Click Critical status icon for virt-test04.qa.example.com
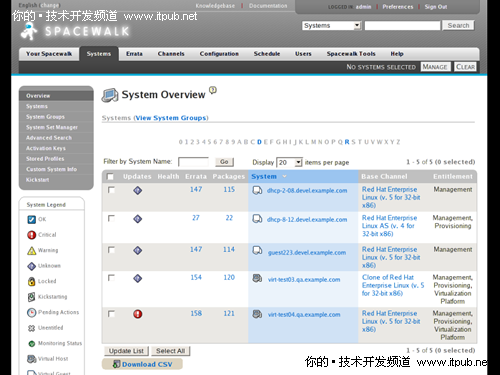The width and height of the screenshot is (500, 375). click(x=138, y=314)
